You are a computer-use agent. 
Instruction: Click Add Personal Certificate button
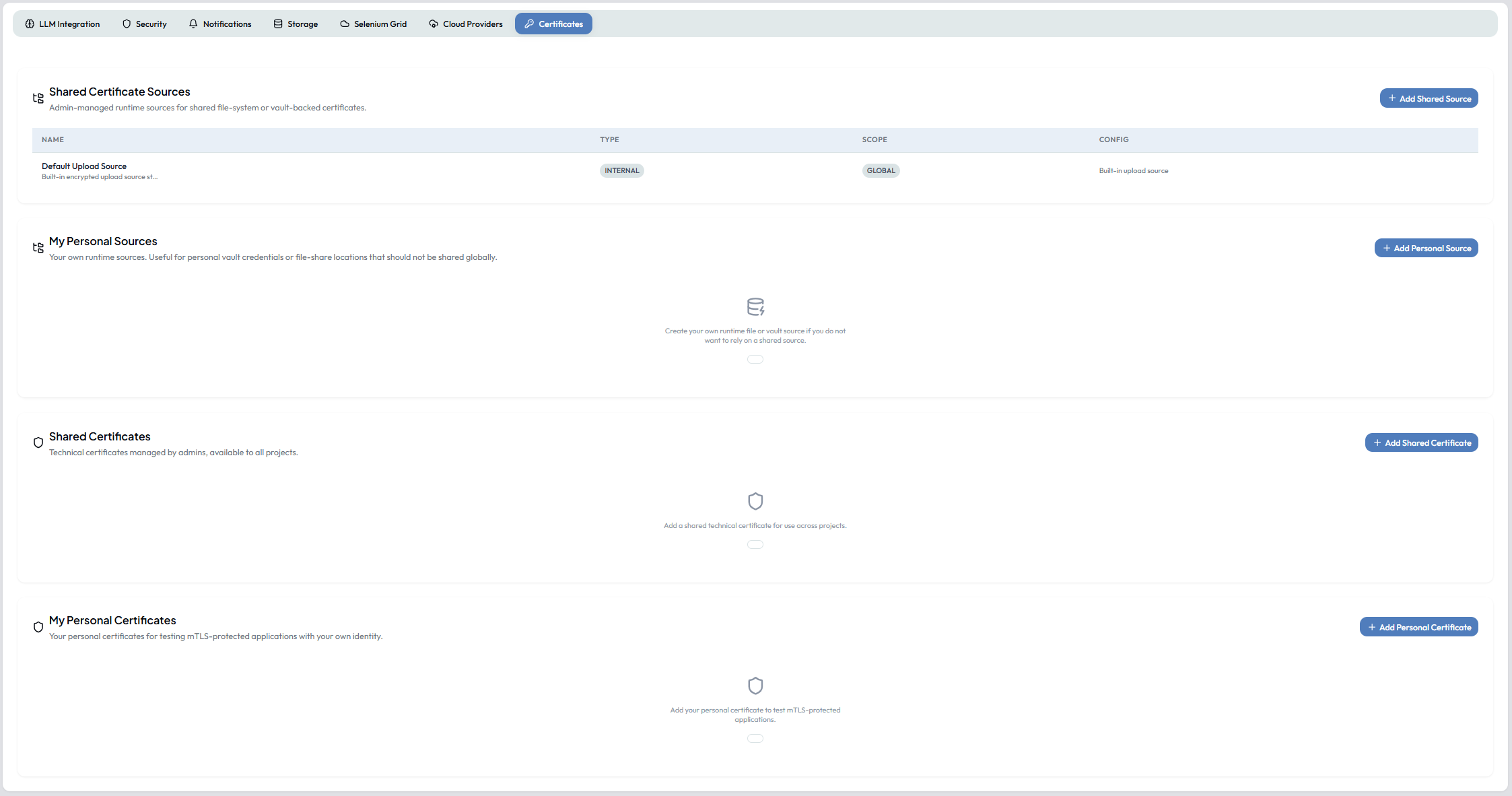pos(1418,627)
